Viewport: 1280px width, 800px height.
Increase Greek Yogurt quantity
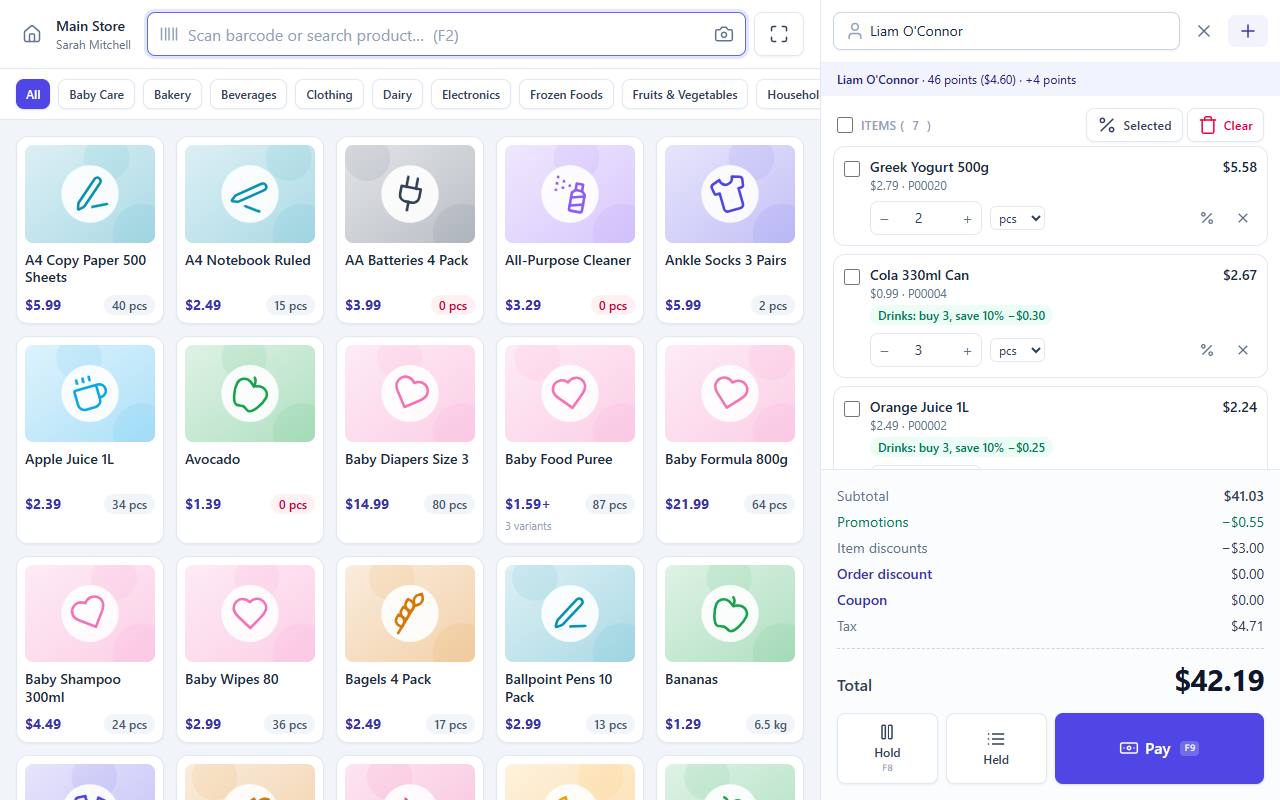(x=967, y=218)
